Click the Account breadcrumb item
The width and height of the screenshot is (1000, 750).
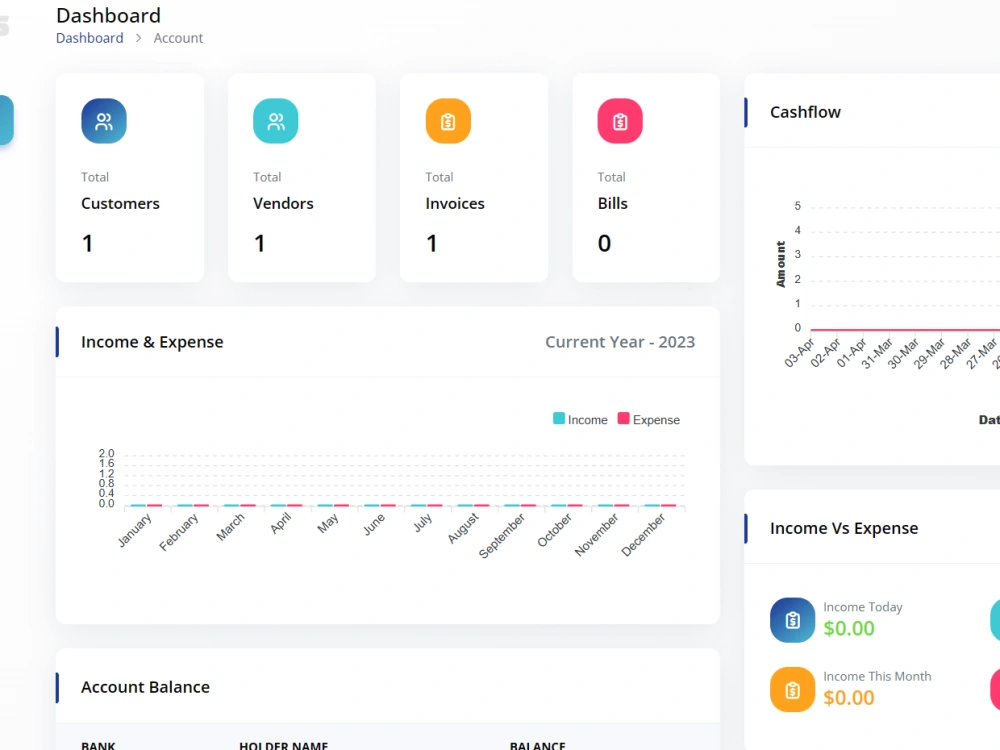(178, 38)
